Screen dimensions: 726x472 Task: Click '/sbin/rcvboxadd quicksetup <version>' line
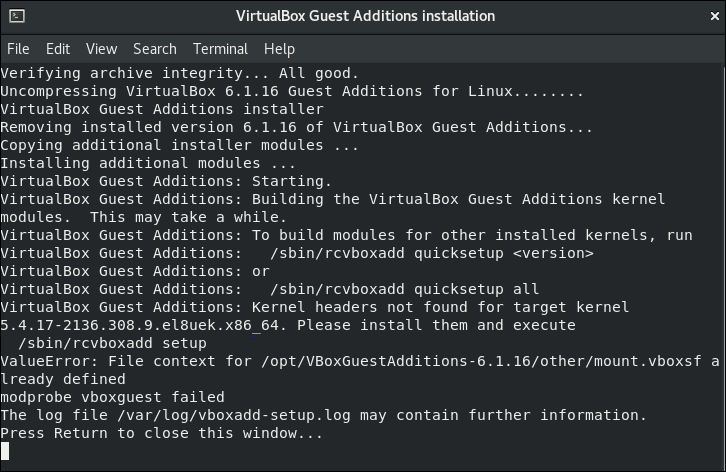[x=297, y=253]
